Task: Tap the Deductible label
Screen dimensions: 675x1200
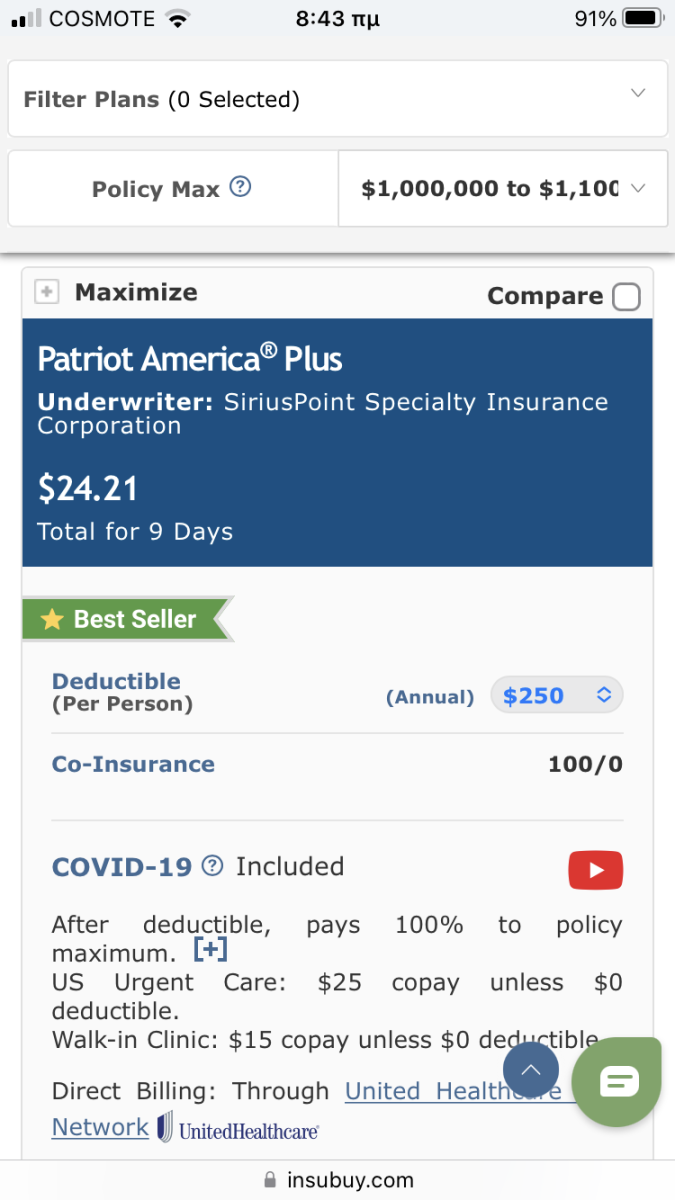Action: tap(116, 682)
